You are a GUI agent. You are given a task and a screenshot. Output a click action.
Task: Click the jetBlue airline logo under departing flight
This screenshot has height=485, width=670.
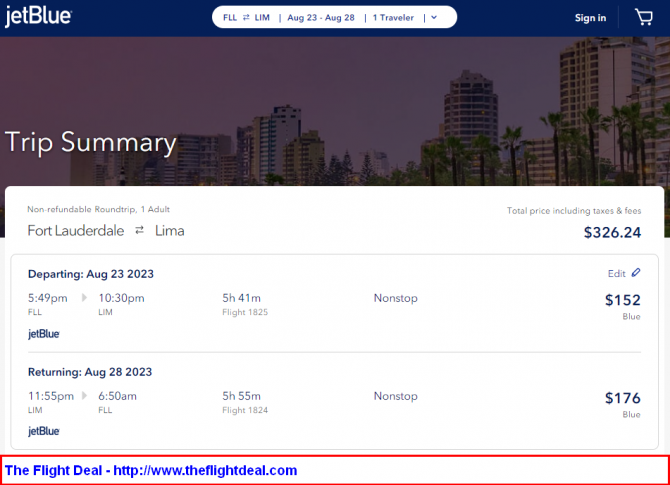point(44,334)
